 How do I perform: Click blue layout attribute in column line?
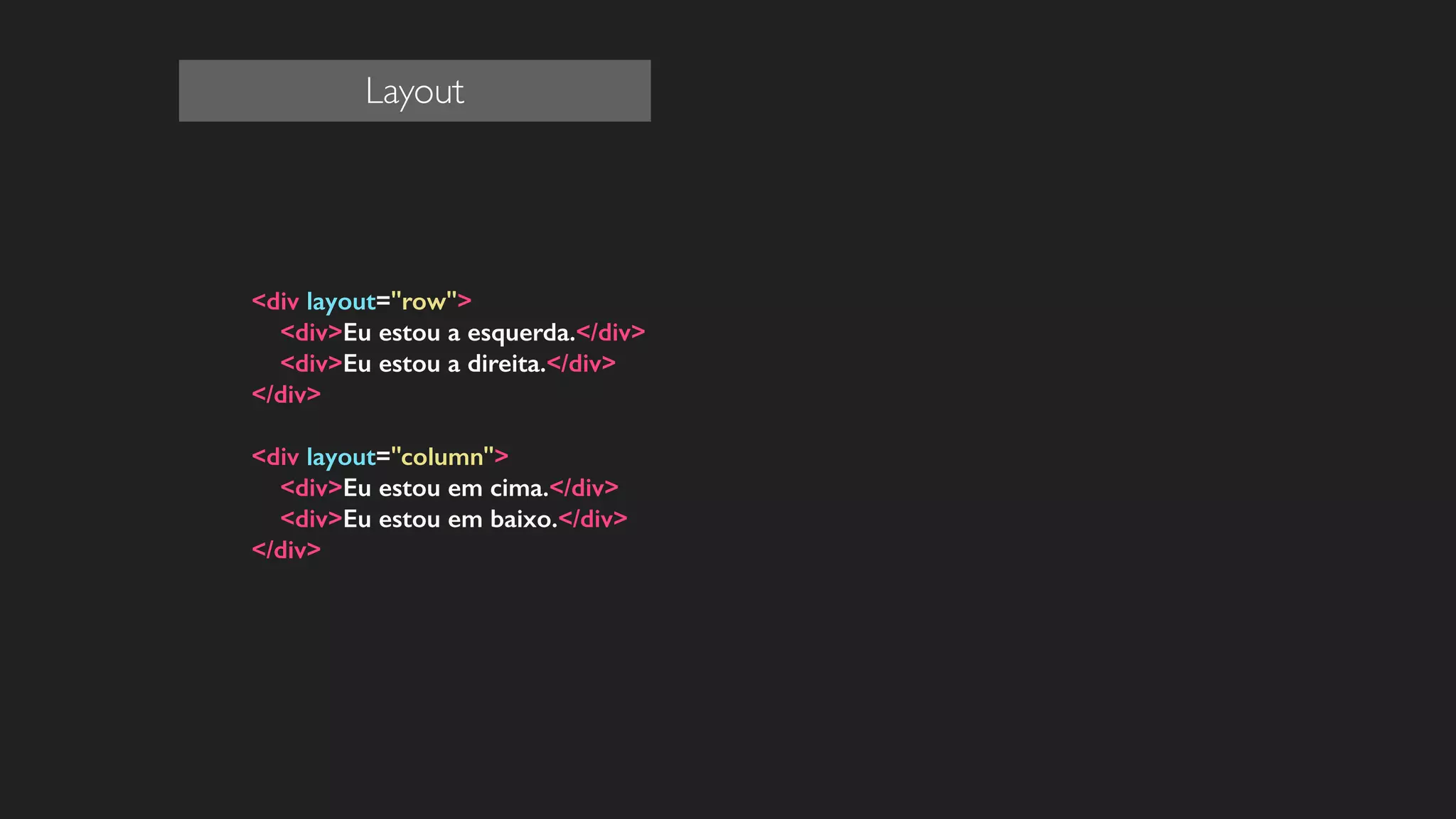(341, 457)
